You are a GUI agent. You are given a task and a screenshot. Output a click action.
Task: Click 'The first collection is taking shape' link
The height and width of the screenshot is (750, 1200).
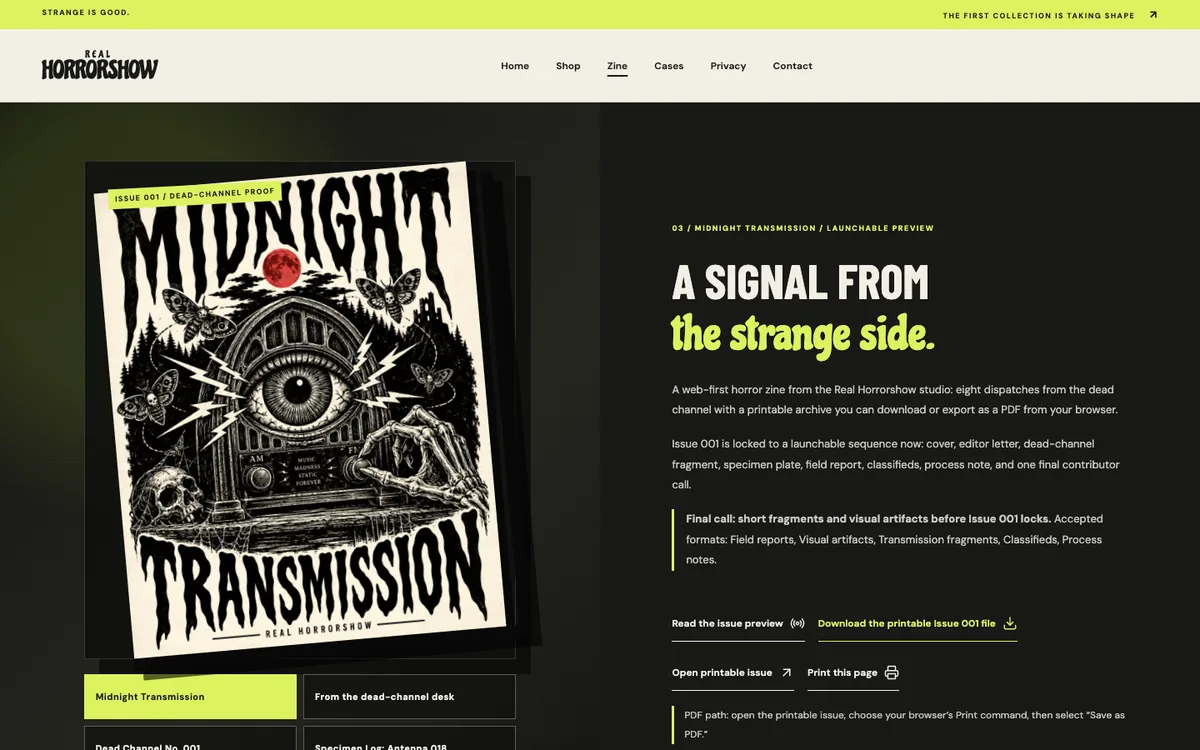point(1050,15)
